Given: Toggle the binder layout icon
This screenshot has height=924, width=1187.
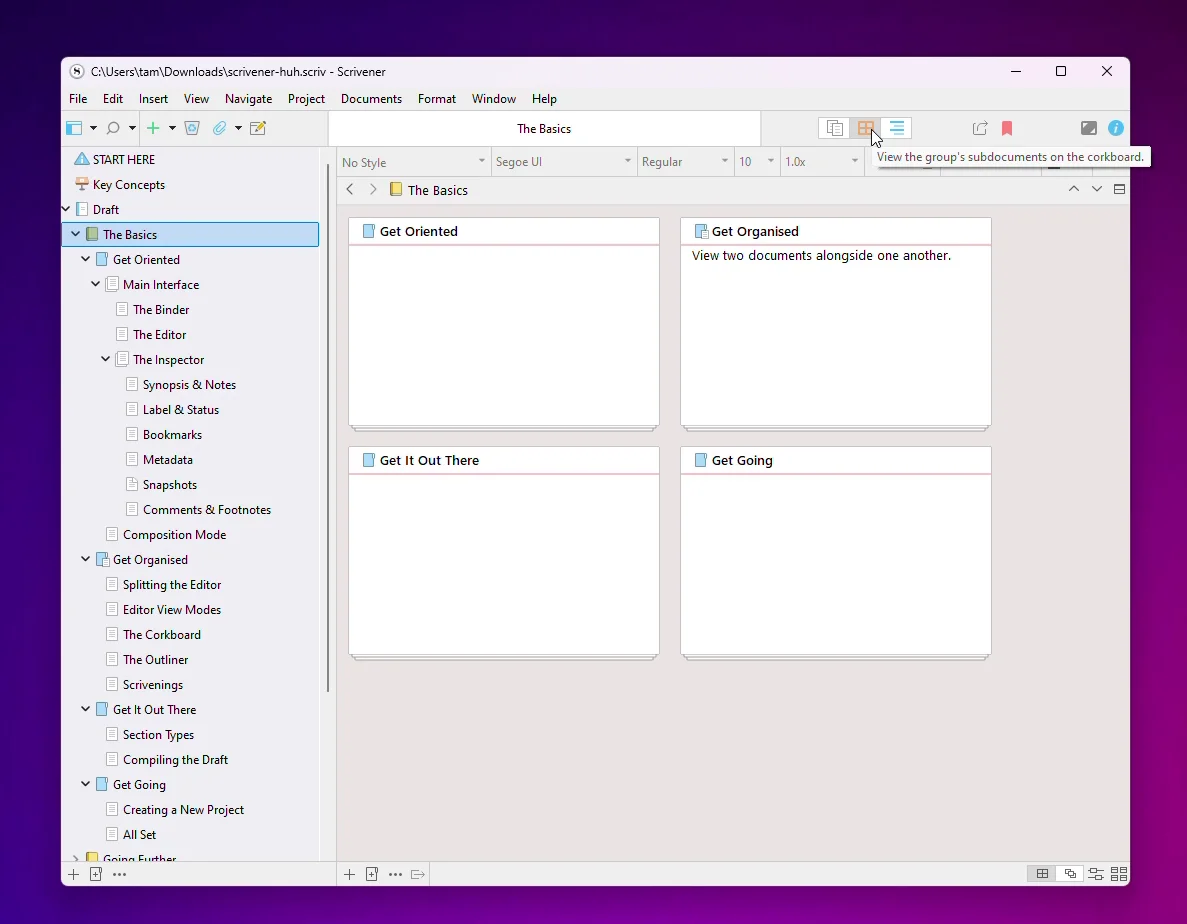Looking at the screenshot, I should pyautogui.click(x=73, y=128).
